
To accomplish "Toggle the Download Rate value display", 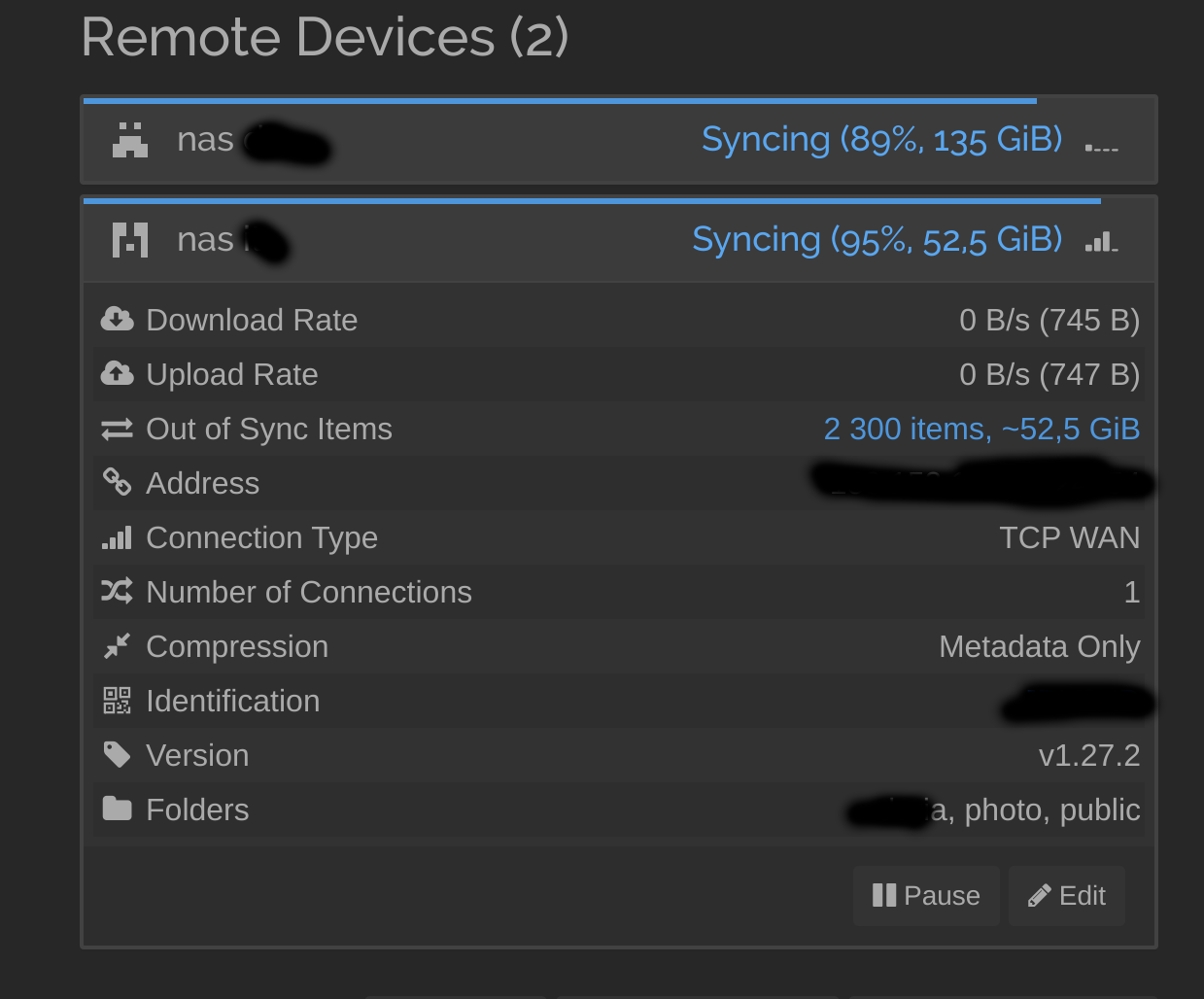I will click(x=1049, y=320).
